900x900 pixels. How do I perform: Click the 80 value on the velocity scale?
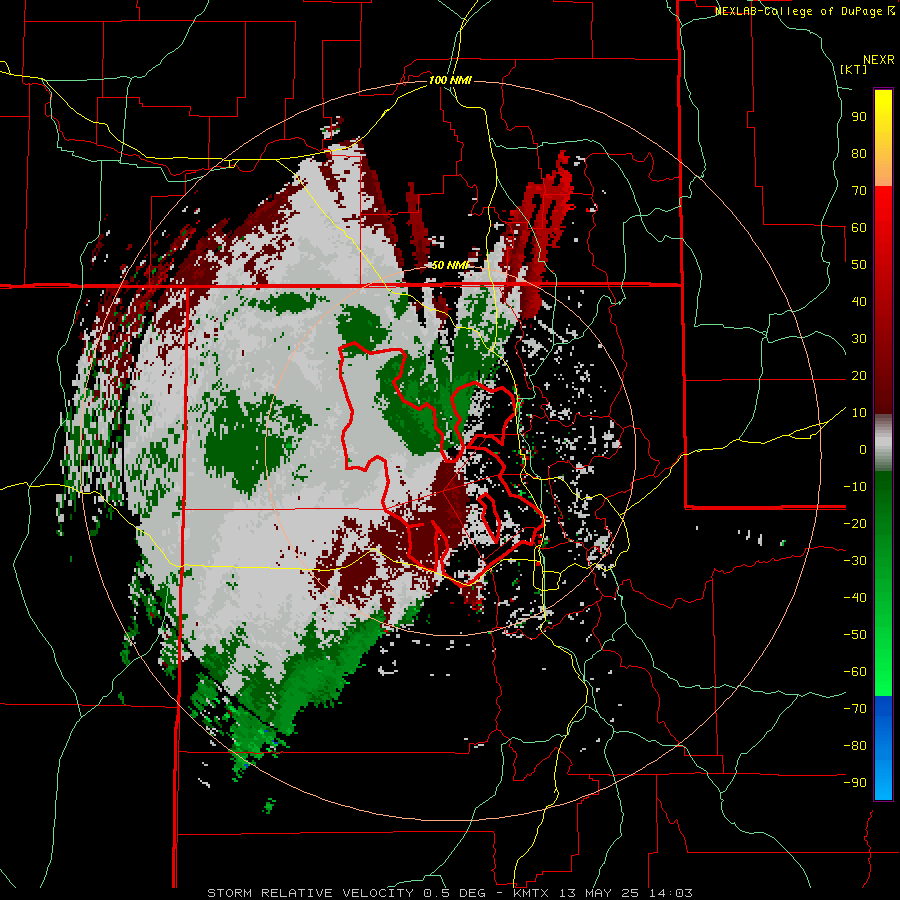(859, 154)
